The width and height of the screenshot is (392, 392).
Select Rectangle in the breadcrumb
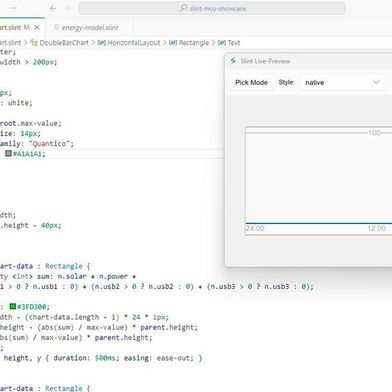tap(193, 43)
